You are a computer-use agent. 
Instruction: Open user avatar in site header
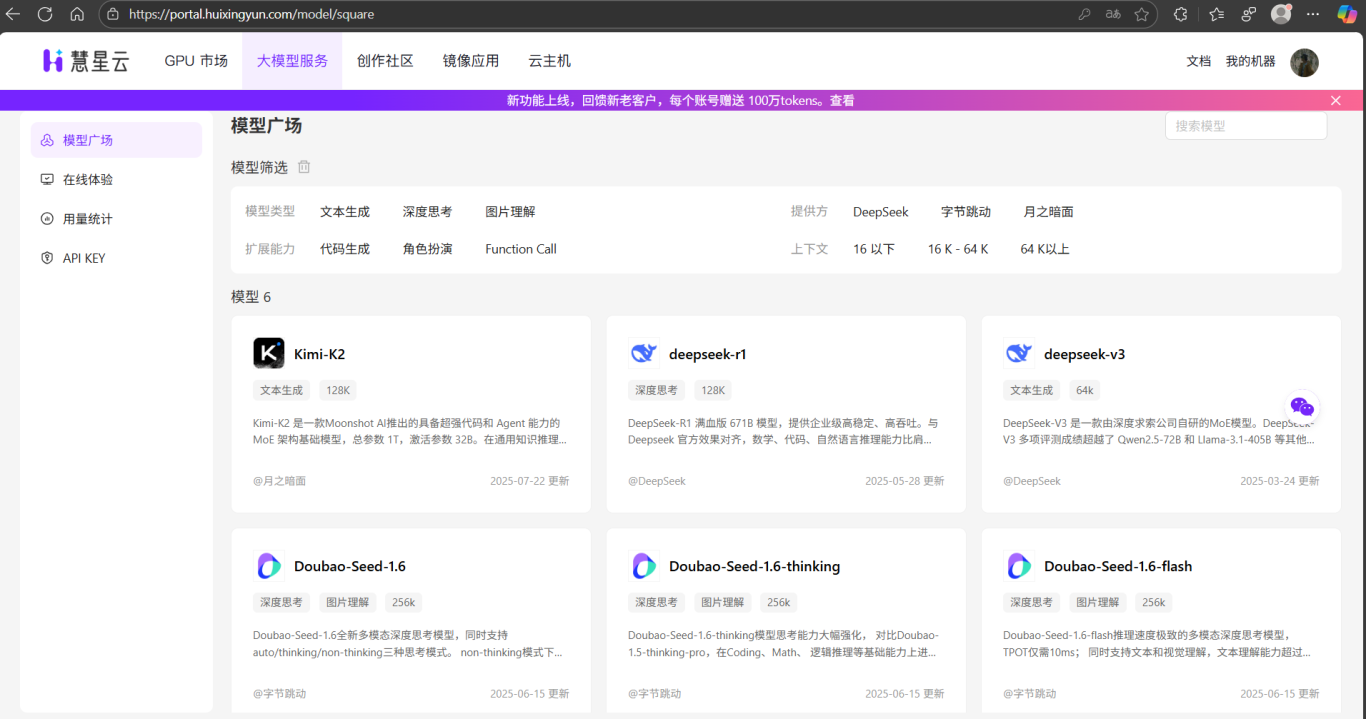(x=1304, y=62)
